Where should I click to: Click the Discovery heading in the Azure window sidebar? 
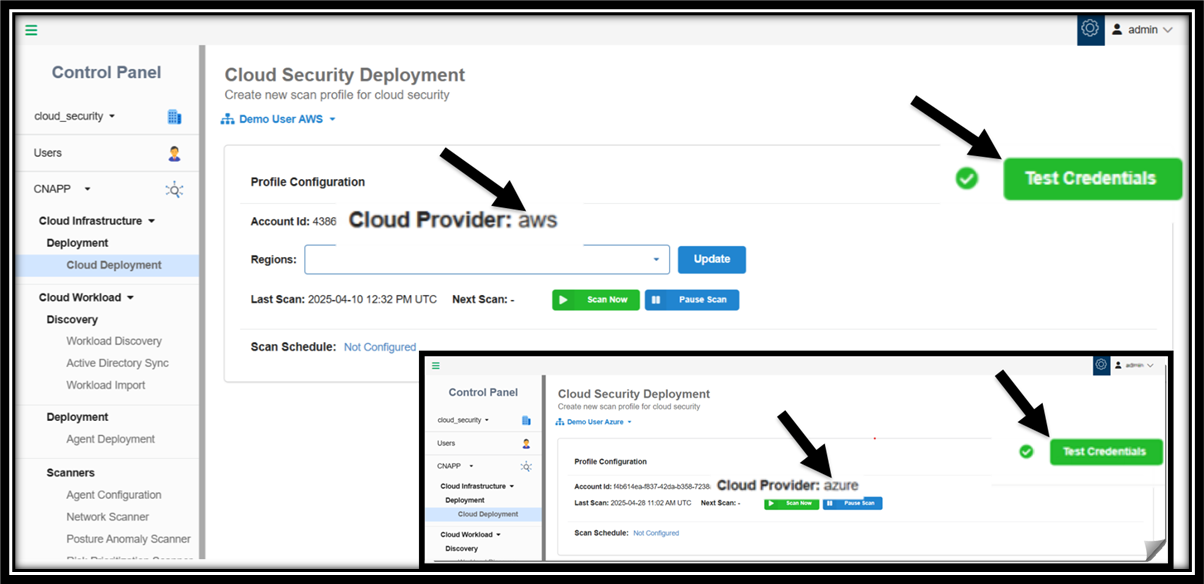[x=462, y=548]
